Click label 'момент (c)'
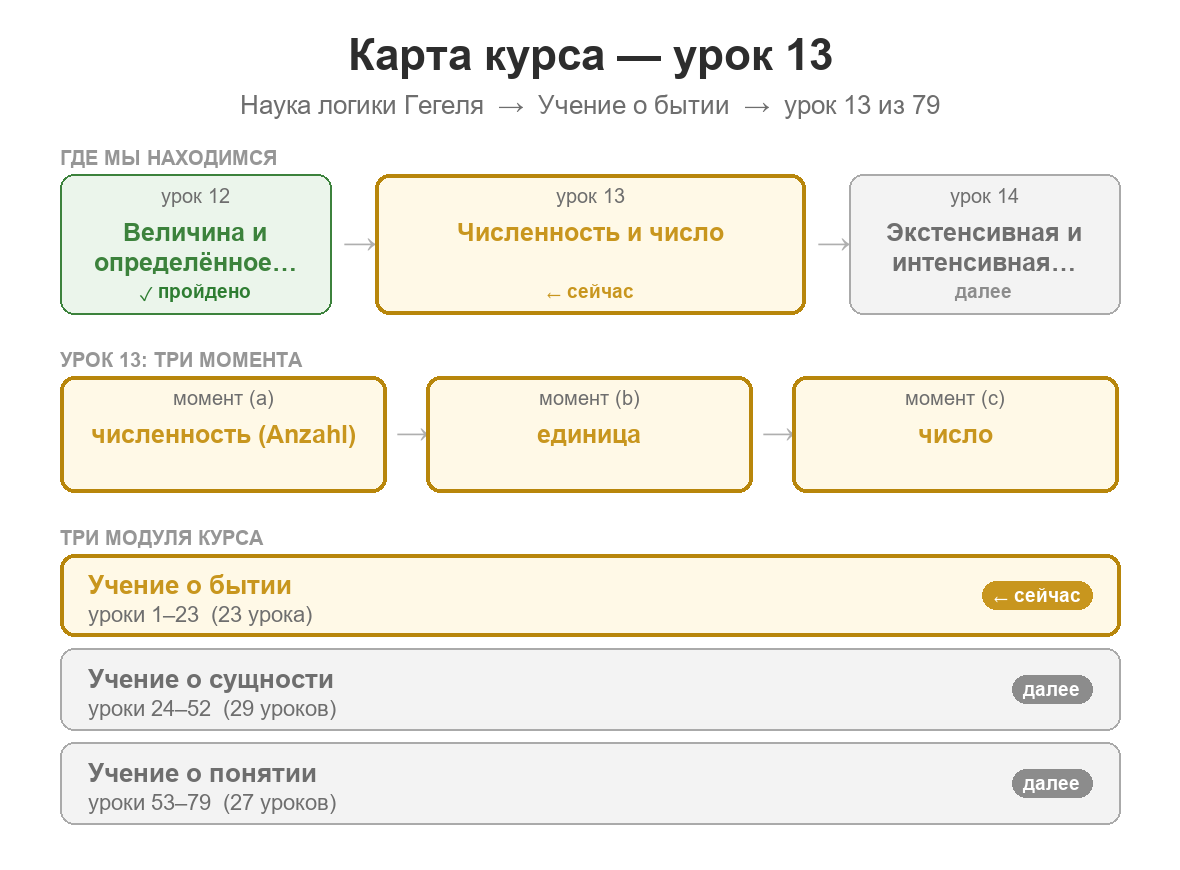This screenshot has width=1180, height=870. click(955, 398)
